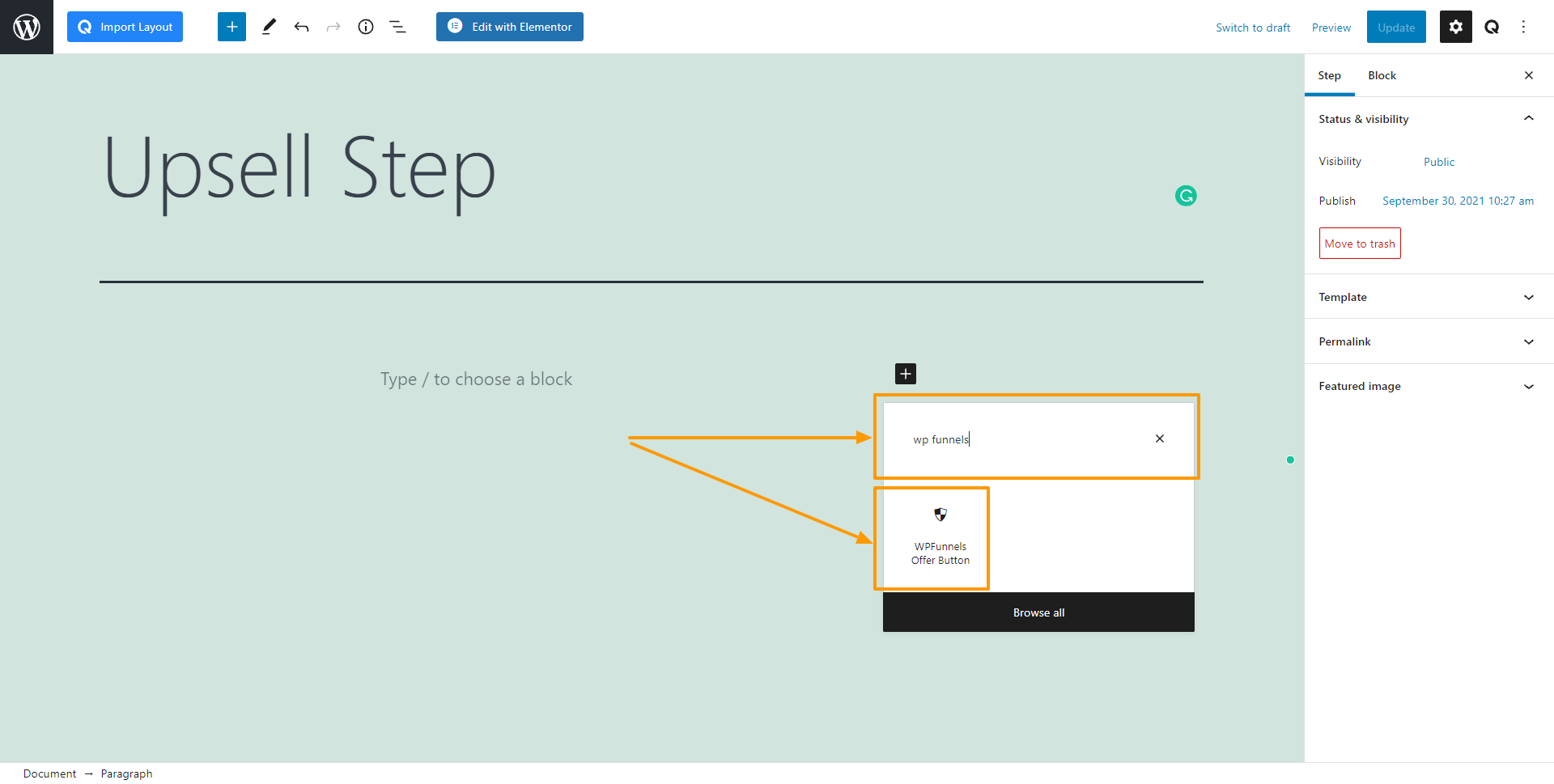Screen dimensions: 1554x784
Task: Expand the Template panel
Action: point(1429,297)
